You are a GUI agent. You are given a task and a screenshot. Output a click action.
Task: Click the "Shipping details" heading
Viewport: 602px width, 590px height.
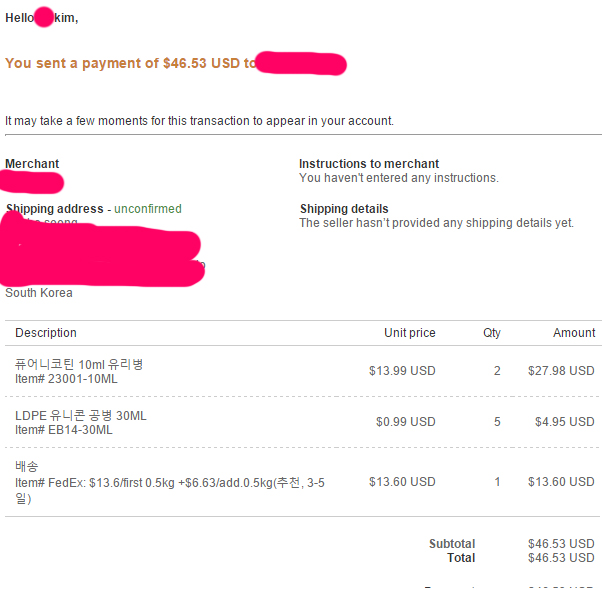coord(344,209)
